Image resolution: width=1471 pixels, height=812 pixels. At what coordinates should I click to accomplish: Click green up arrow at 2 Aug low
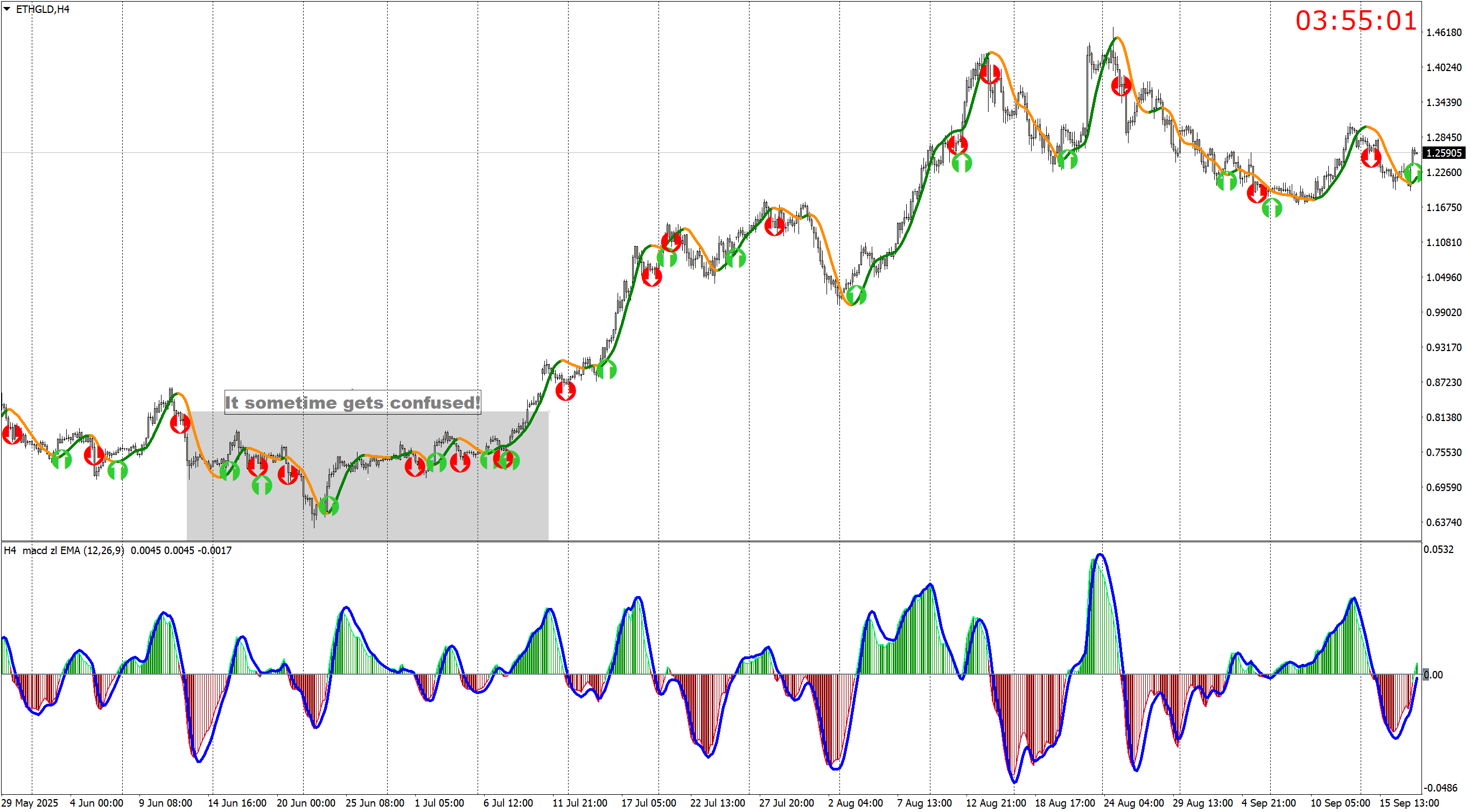856,295
